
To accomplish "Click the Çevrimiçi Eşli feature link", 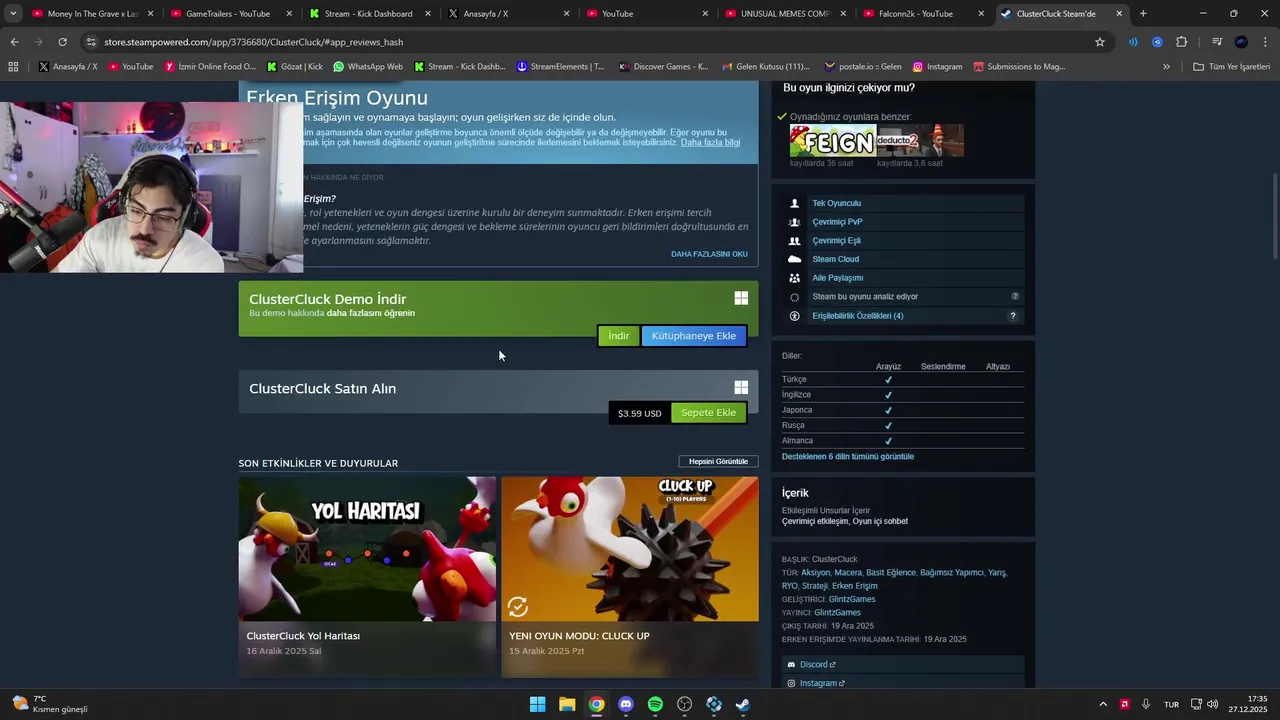I will (836, 241).
